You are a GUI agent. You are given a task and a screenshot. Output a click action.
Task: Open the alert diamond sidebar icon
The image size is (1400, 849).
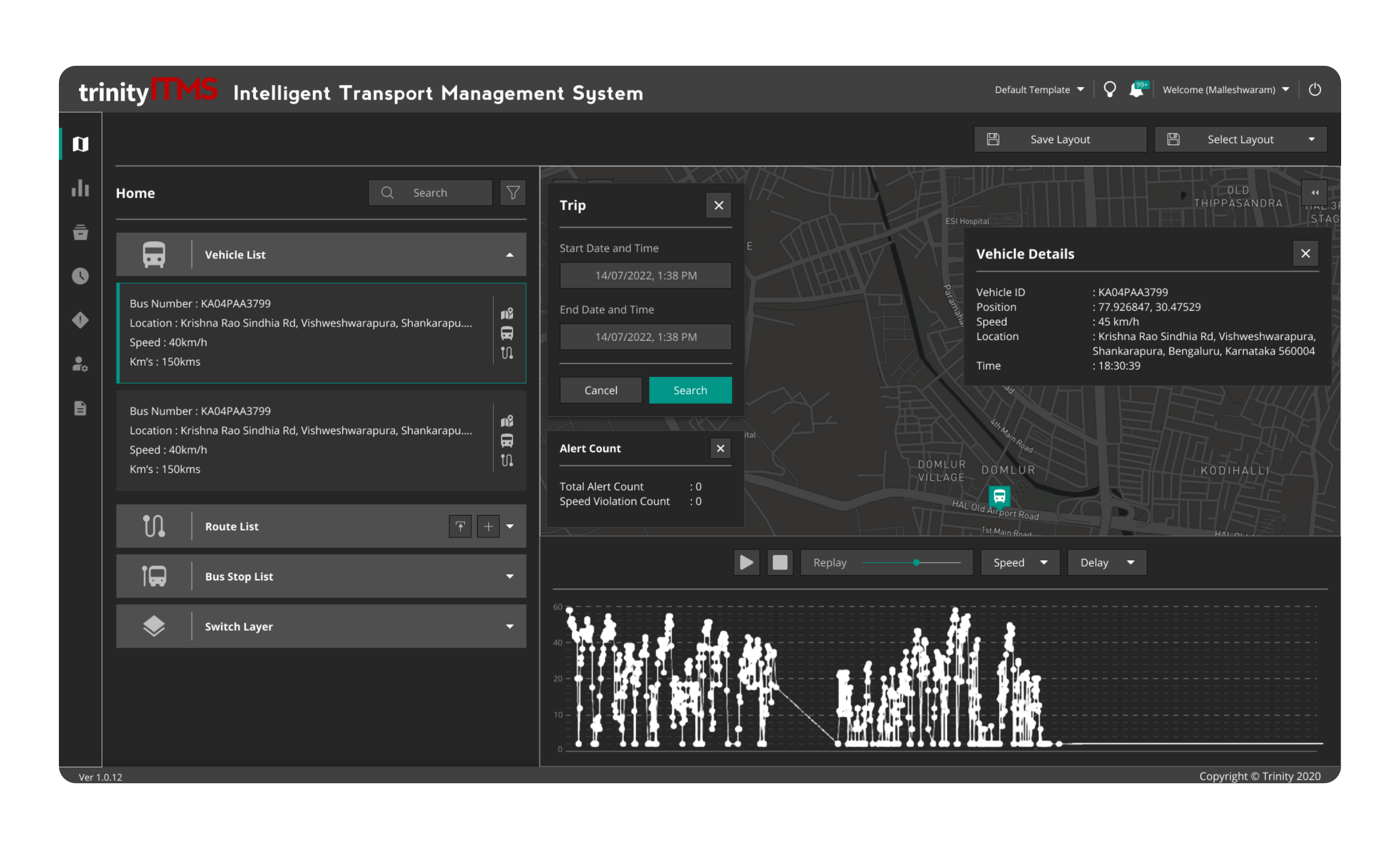(x=81, y=320)
